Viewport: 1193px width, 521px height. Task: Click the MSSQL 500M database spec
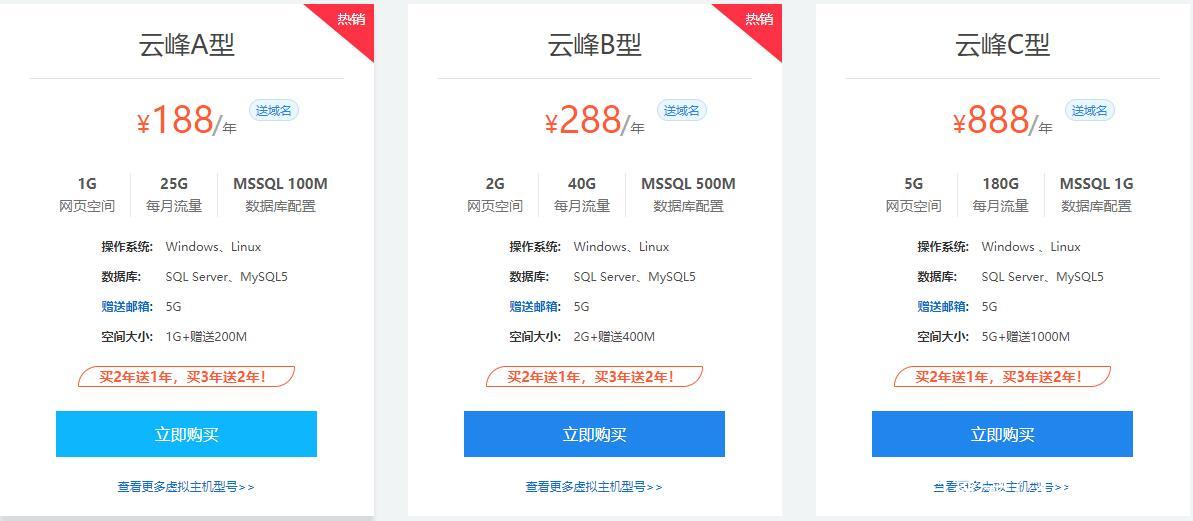(x=688, y=184)
